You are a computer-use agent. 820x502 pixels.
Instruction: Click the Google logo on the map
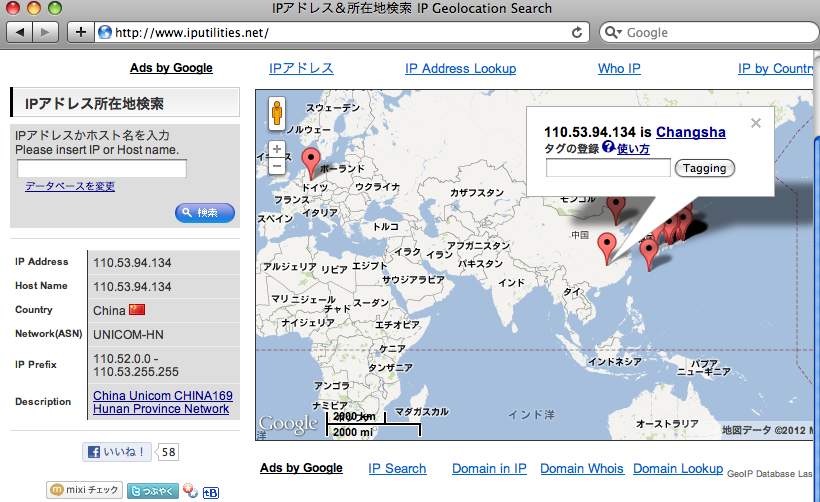point(288,424)
